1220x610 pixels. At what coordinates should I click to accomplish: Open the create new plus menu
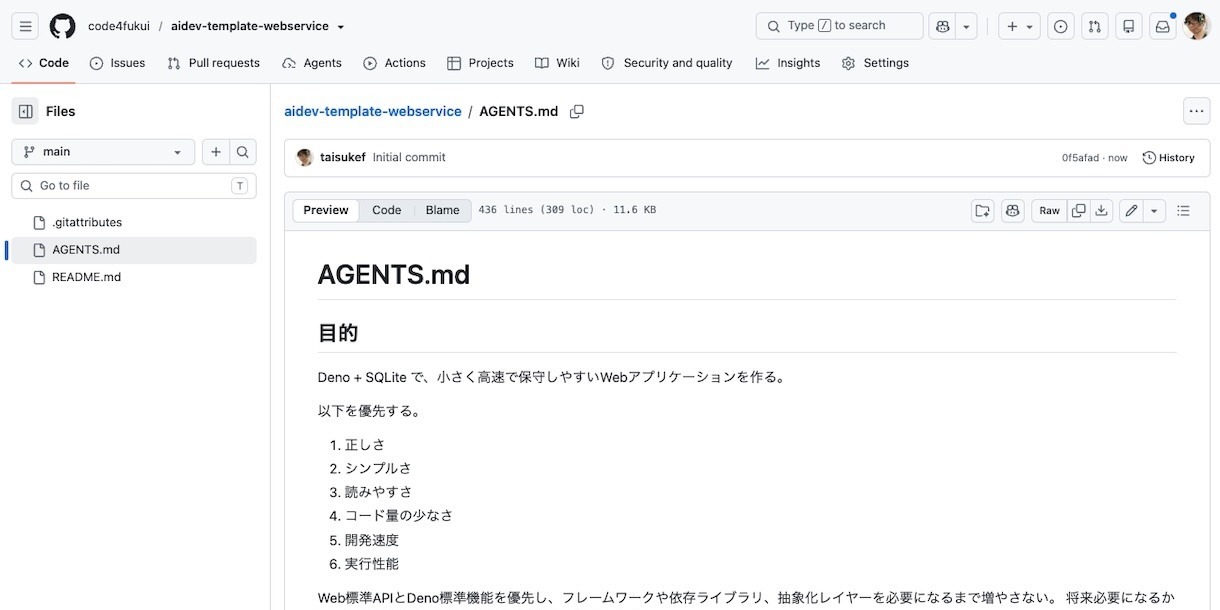pos(1019,26)
